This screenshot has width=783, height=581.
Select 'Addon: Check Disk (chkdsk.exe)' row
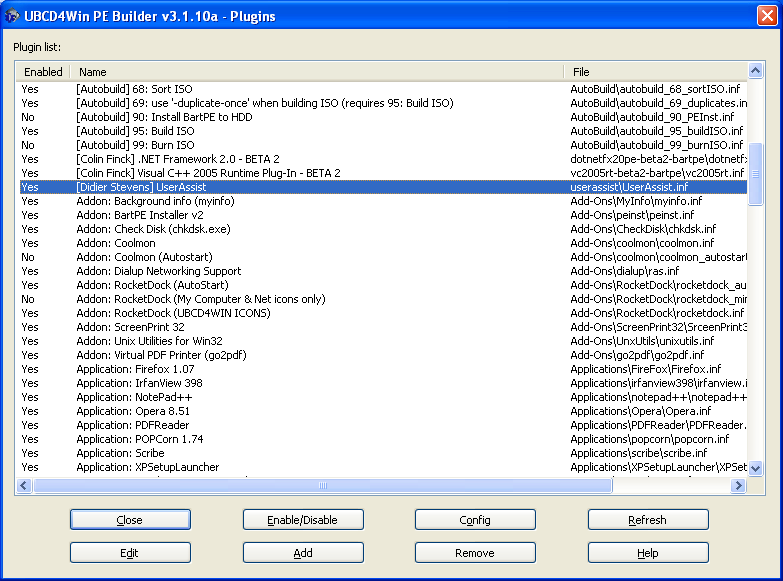coord(383,229)
